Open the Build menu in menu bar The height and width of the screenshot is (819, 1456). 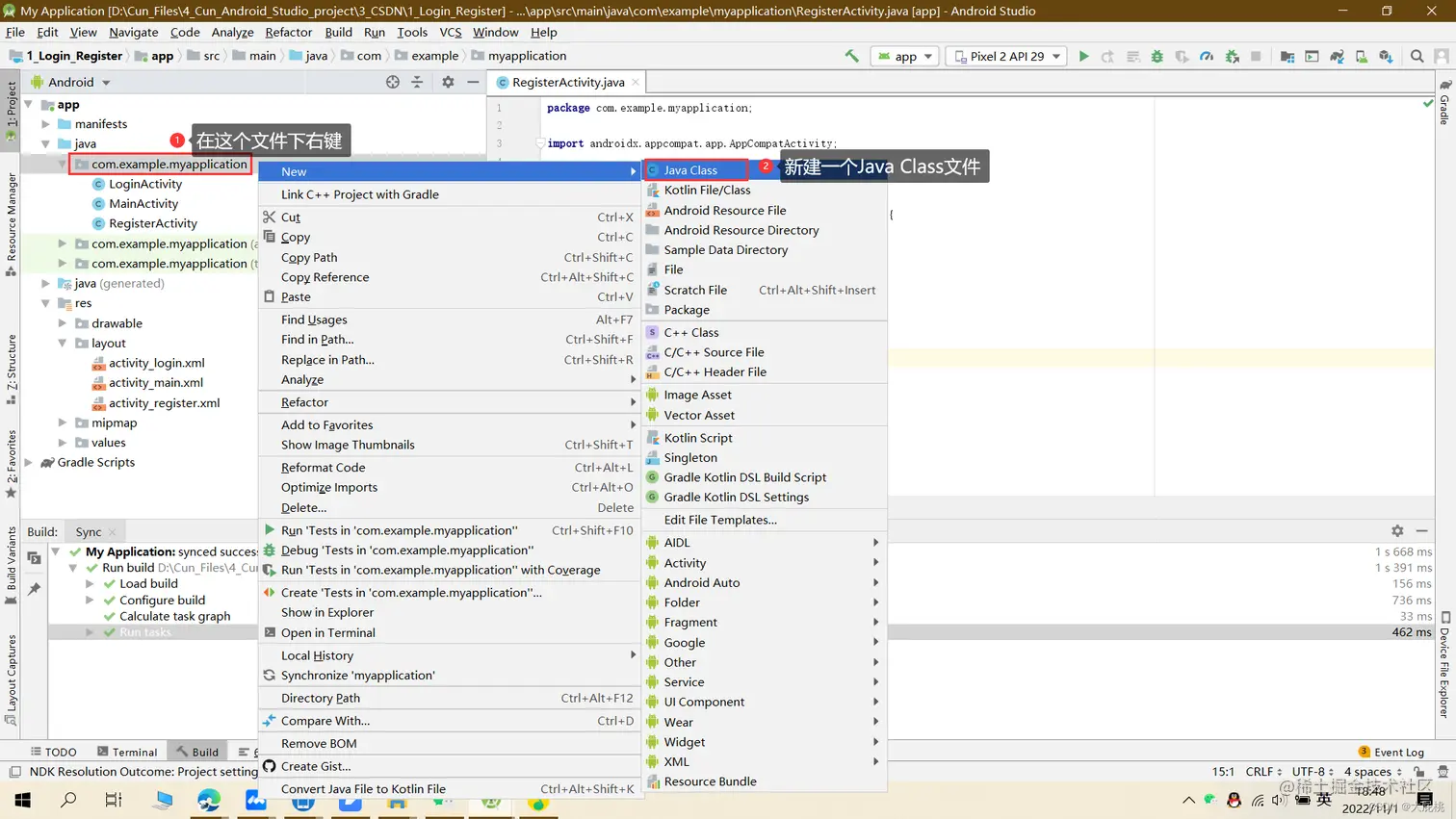tap(338, 32)
